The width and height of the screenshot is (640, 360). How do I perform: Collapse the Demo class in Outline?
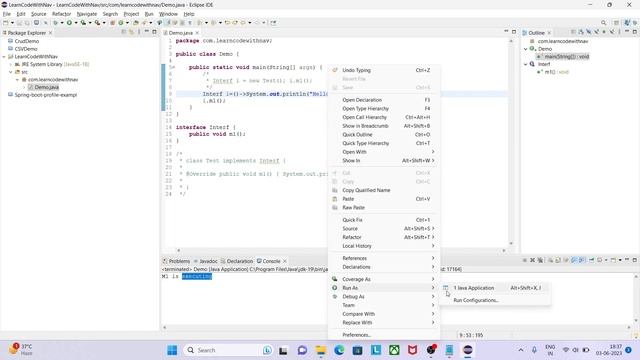(x=526, y=49)
